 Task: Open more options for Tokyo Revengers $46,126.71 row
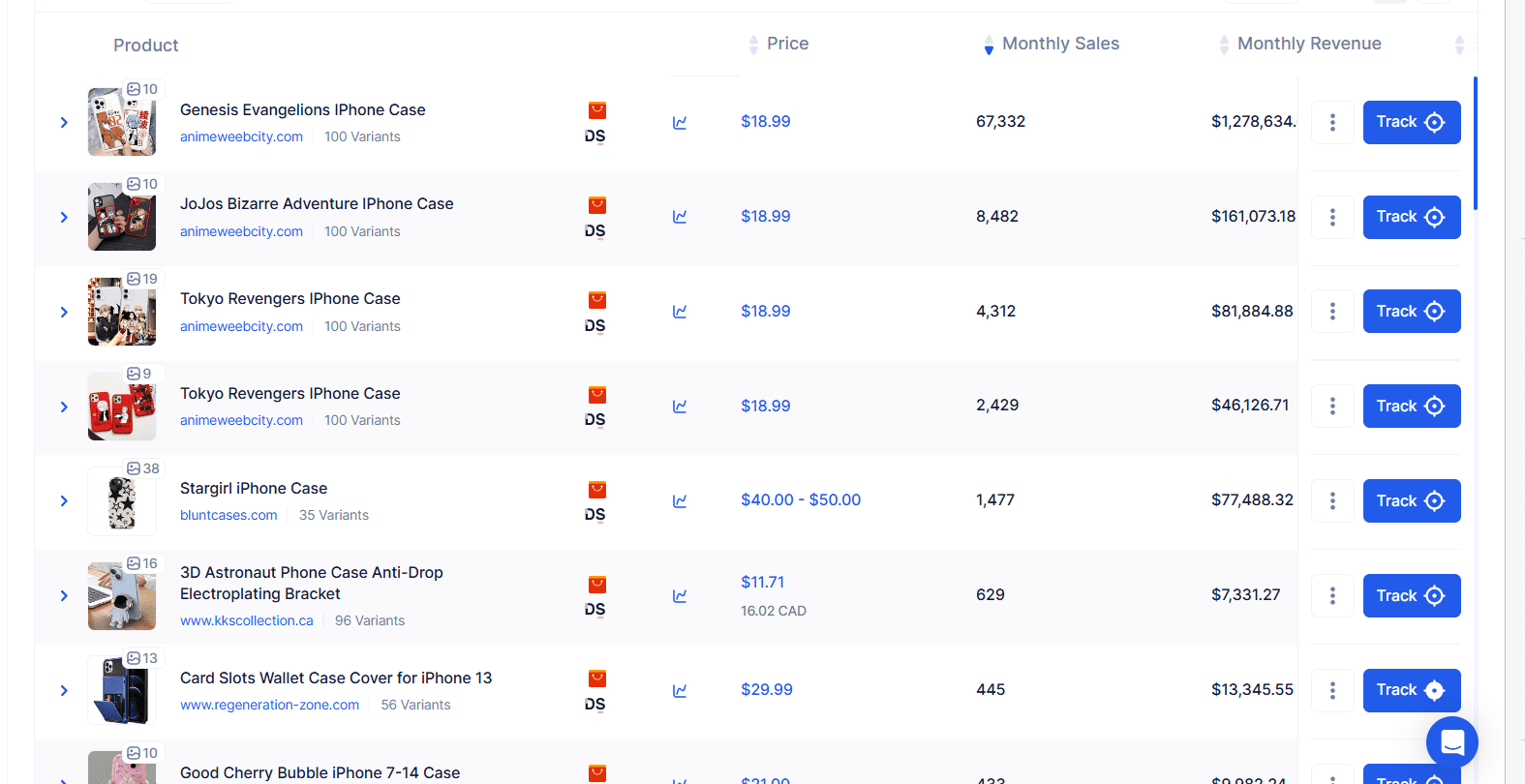coord(1332,407)
